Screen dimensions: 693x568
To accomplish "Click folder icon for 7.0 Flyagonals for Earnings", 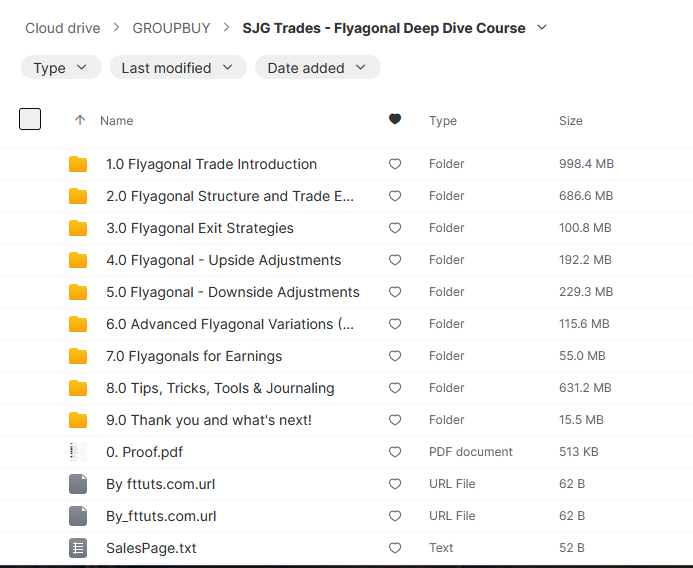I will 78,356.
